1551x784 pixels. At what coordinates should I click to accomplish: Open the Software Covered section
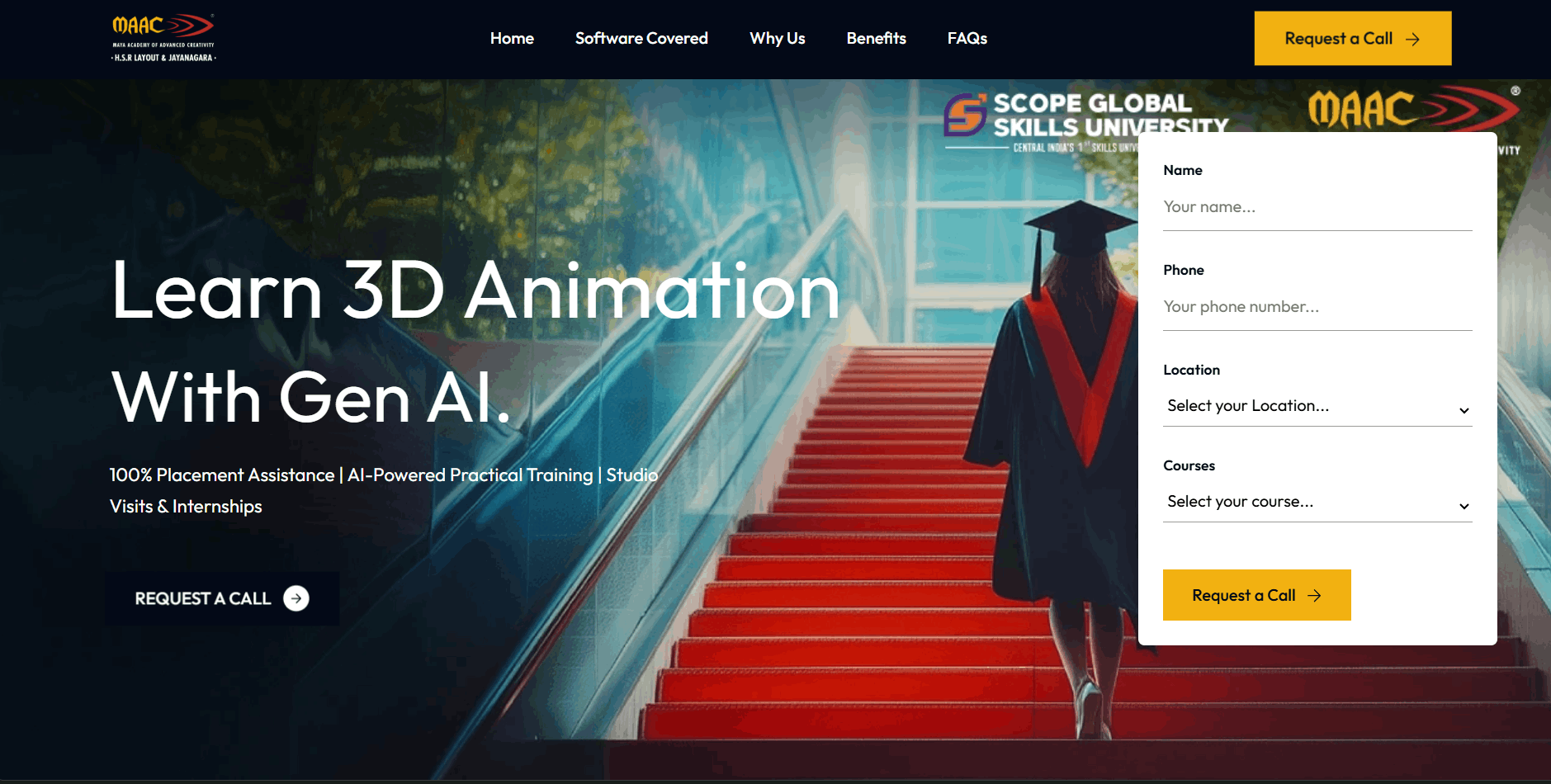point(641,39)
